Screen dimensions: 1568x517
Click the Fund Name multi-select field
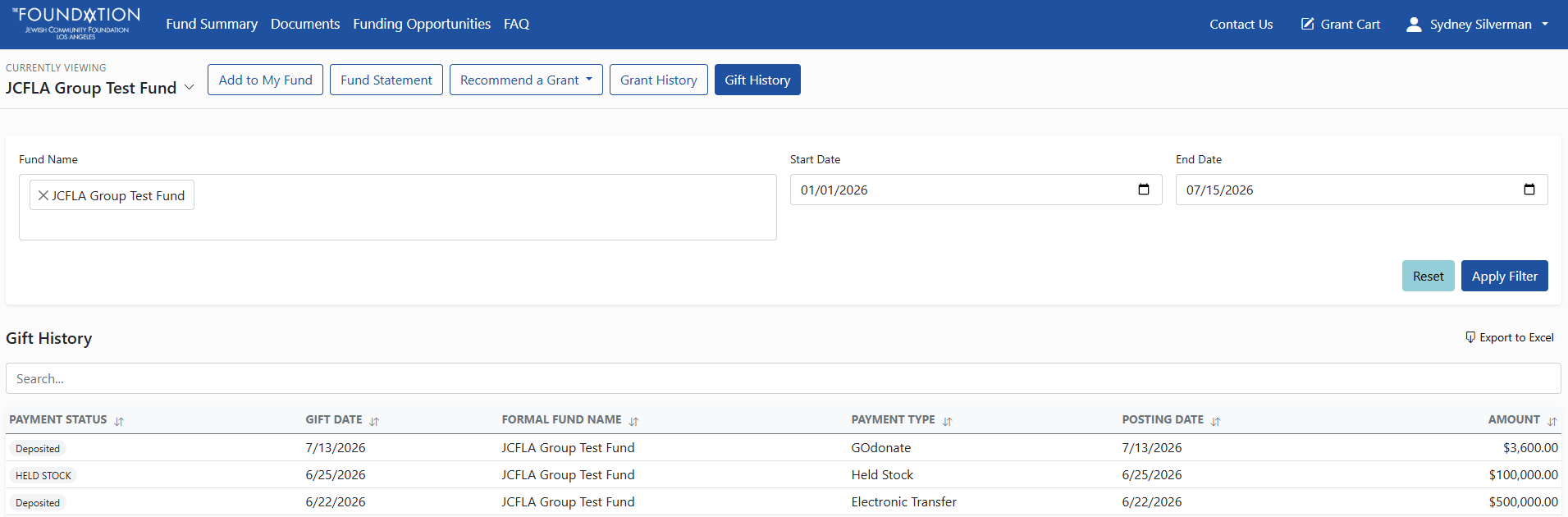pyautogui.click(x=398, y=207)
